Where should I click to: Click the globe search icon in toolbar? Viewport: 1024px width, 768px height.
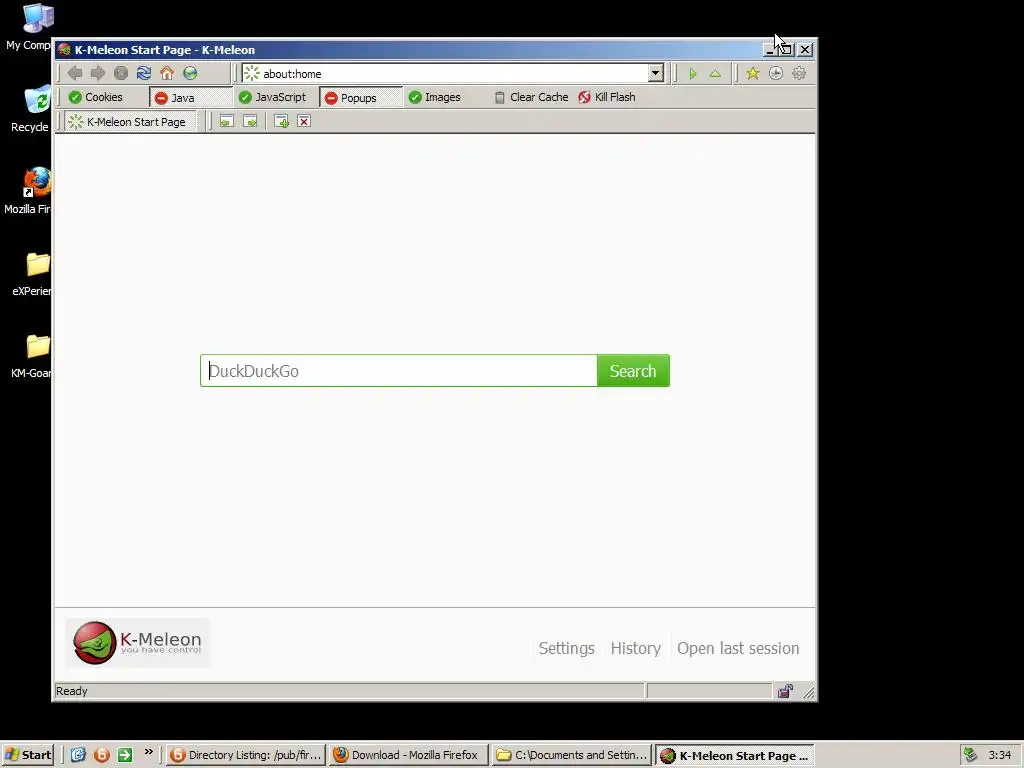point(190,73)
